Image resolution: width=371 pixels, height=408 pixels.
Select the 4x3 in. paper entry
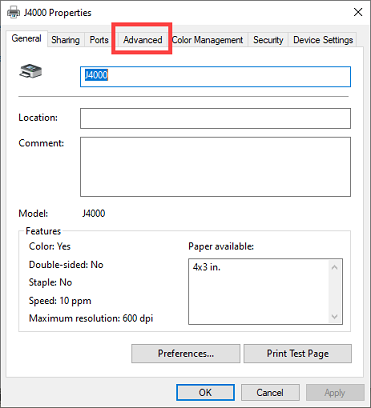click(x=207, y=267)
